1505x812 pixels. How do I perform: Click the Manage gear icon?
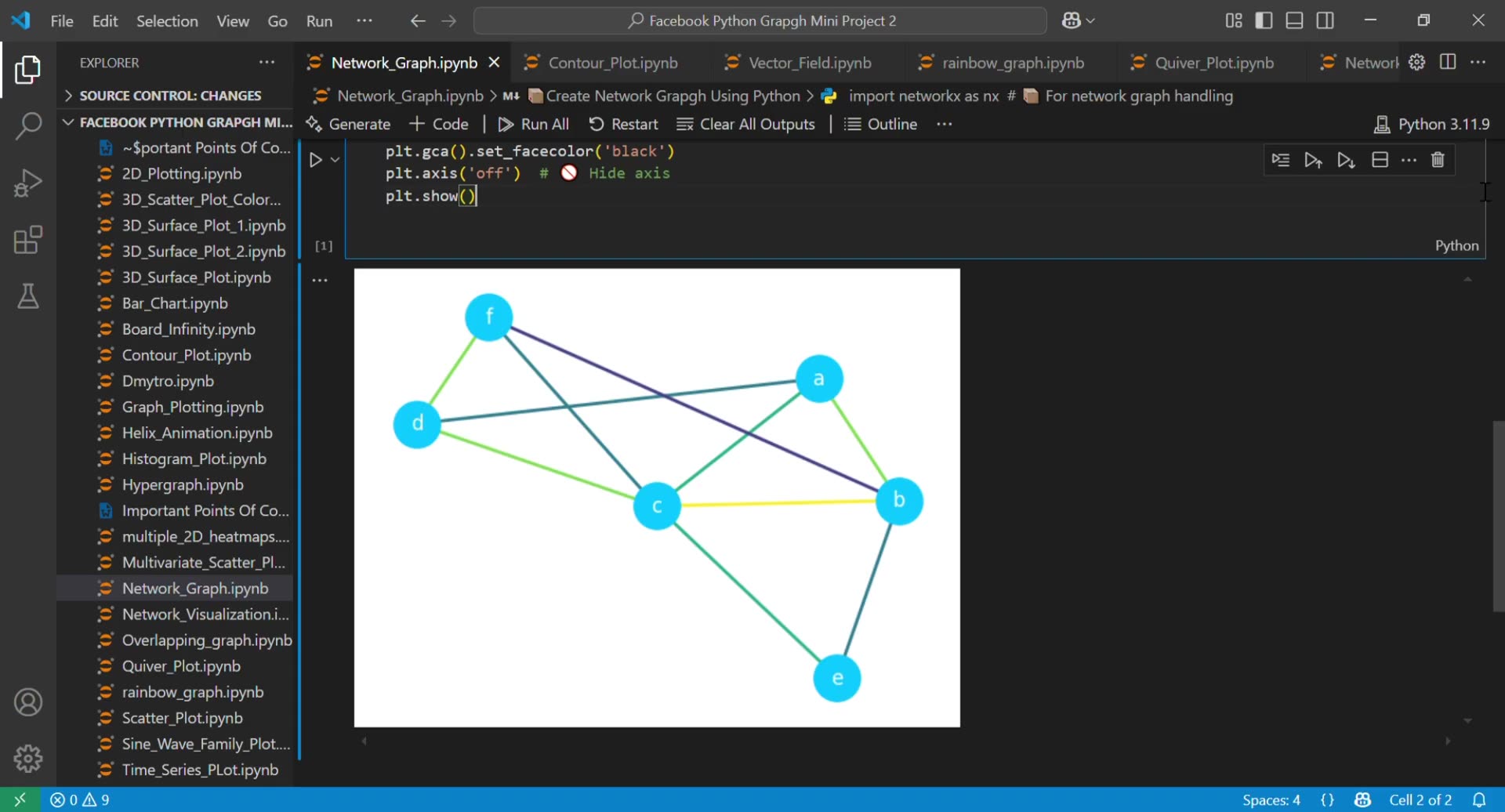point(28,758)
